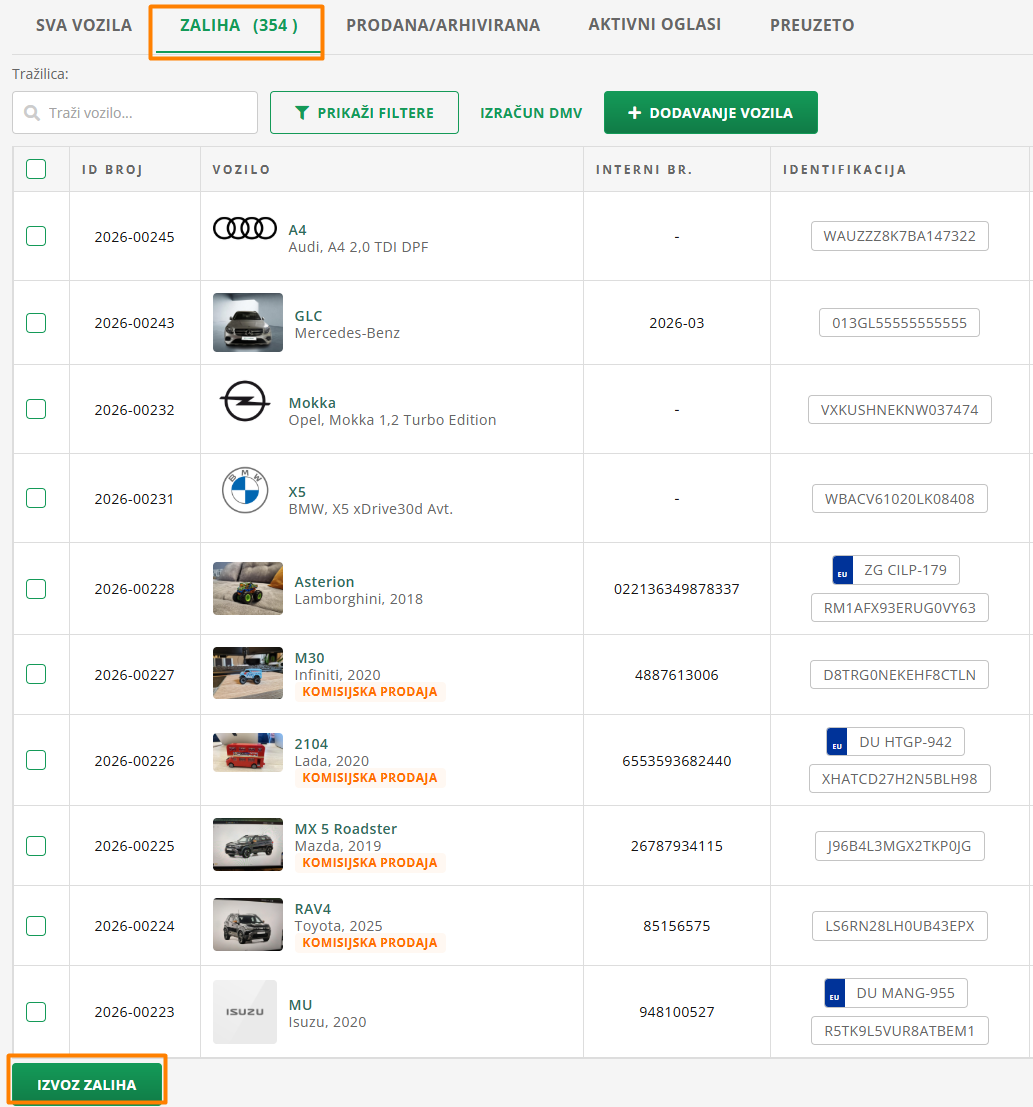The image size is (1033, 1107).
Task: Check the row for vehicle 2026-00227
Action: click(x=36, y=674)
